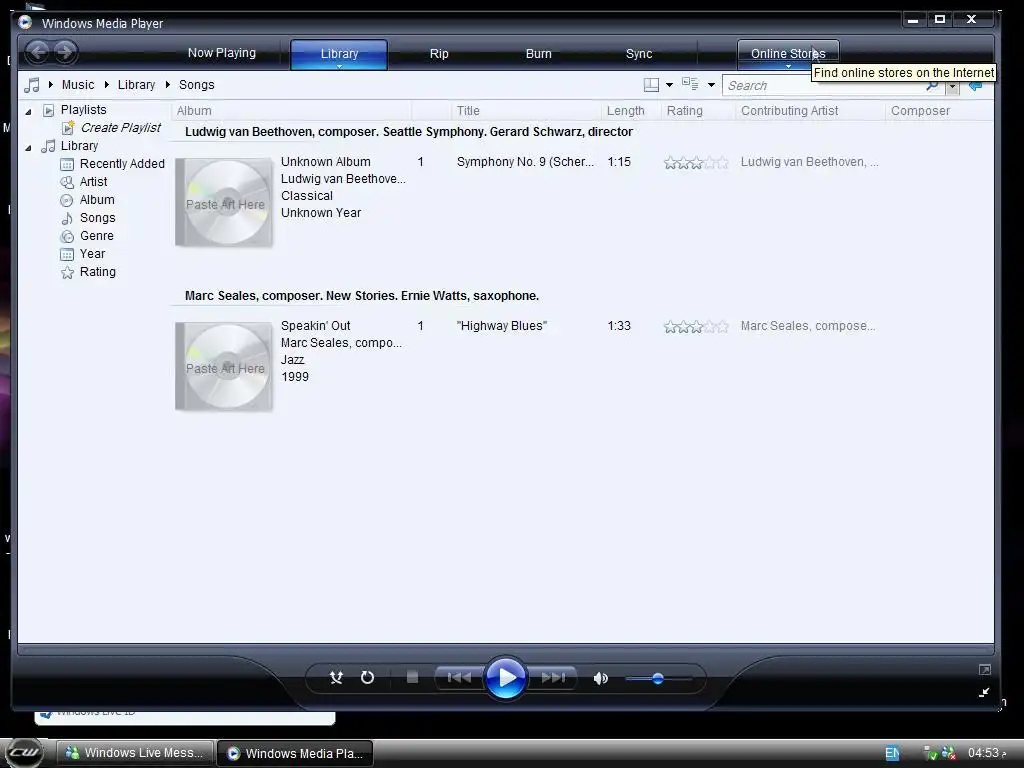Skip to the next track

552,678
